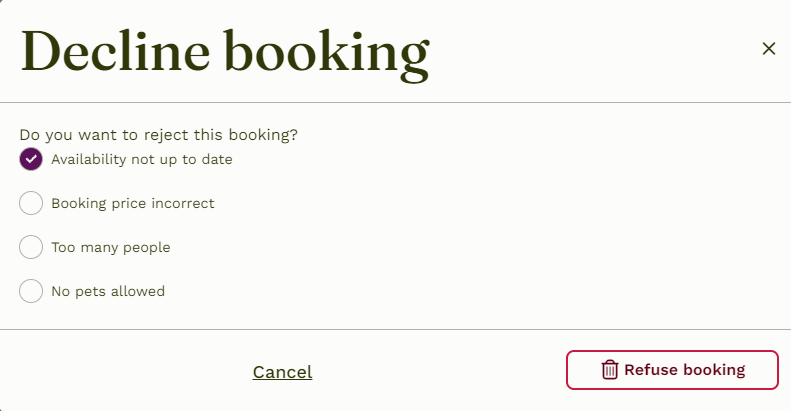Select the 'Booking price incorrect' radio button
This screenshot has height=411, width=791.
[x=31, y=203]
